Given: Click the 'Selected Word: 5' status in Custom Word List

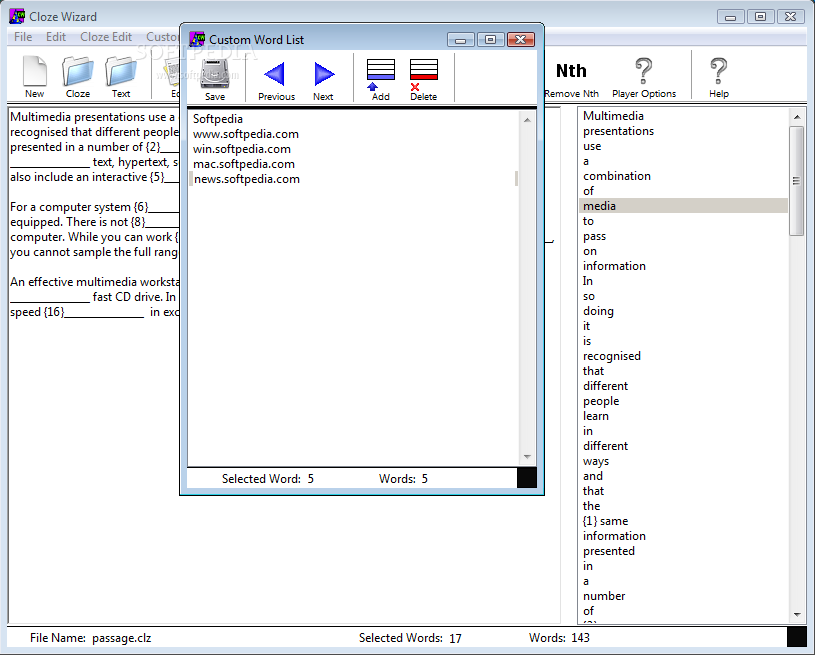Looking at the screenshot, I should point(268,479).
